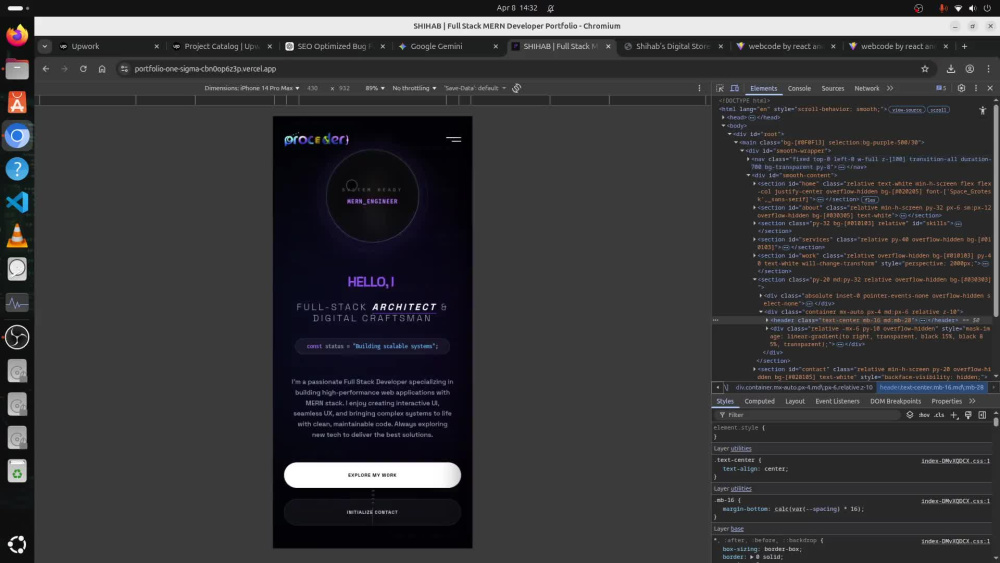Switch to the Sources tab
The height and width of the screenshot is (563, 1000).
tap(832, 89)
